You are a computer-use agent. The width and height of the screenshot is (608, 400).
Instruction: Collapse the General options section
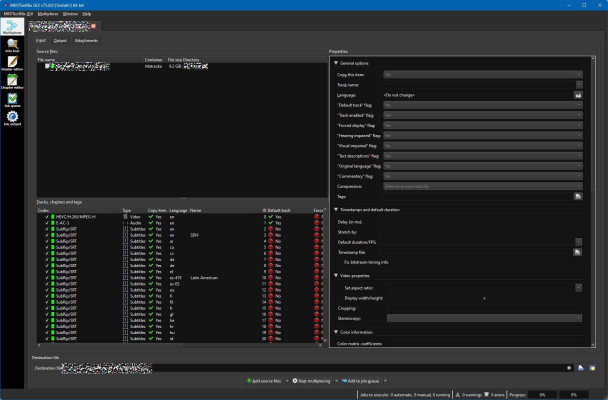point(336,63)
